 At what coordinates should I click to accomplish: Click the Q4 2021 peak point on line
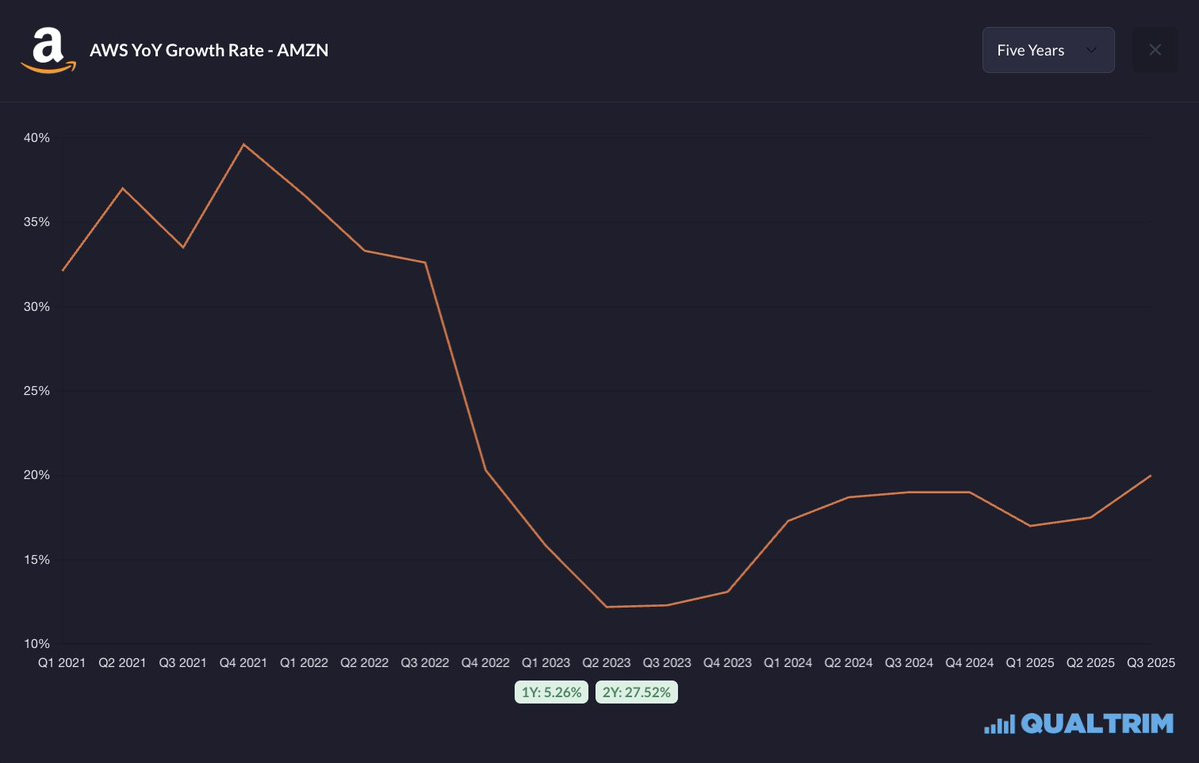243,144
